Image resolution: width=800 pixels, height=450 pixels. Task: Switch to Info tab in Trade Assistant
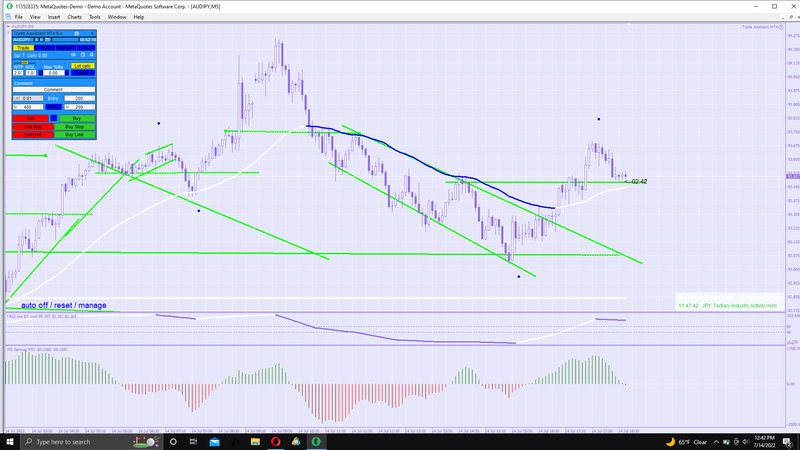tap(86, 48)
